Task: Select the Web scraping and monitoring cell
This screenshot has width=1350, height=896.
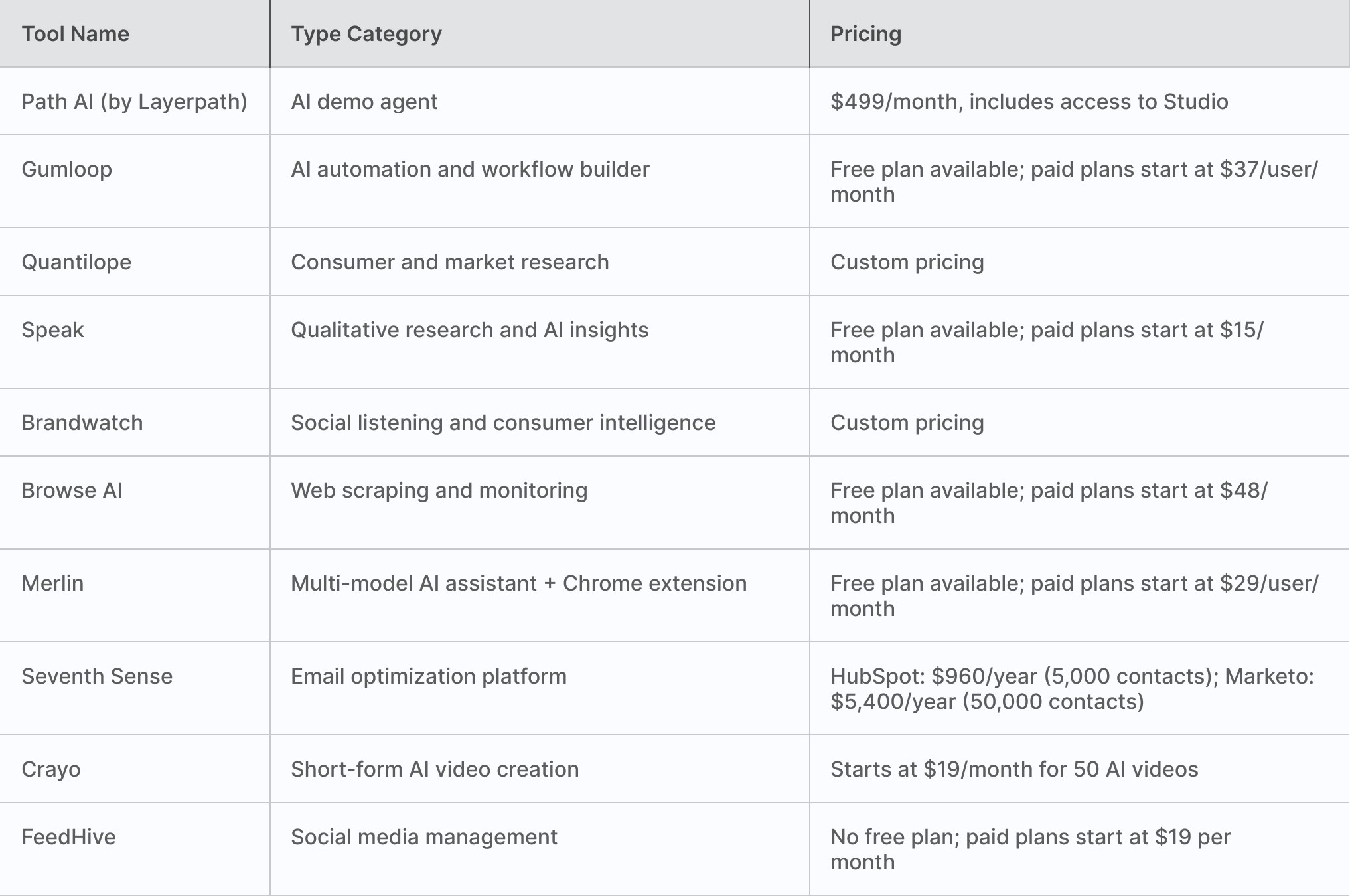Action: [x=439, y=490]
